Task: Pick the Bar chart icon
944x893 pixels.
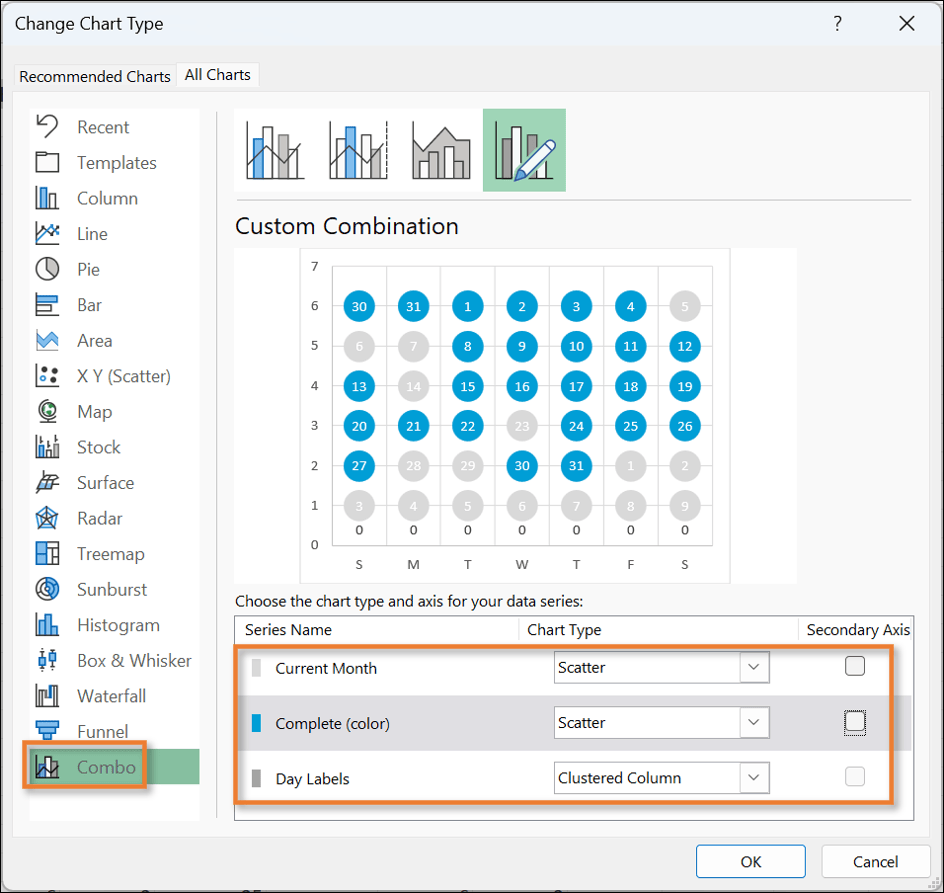Action: coord(47,305)
